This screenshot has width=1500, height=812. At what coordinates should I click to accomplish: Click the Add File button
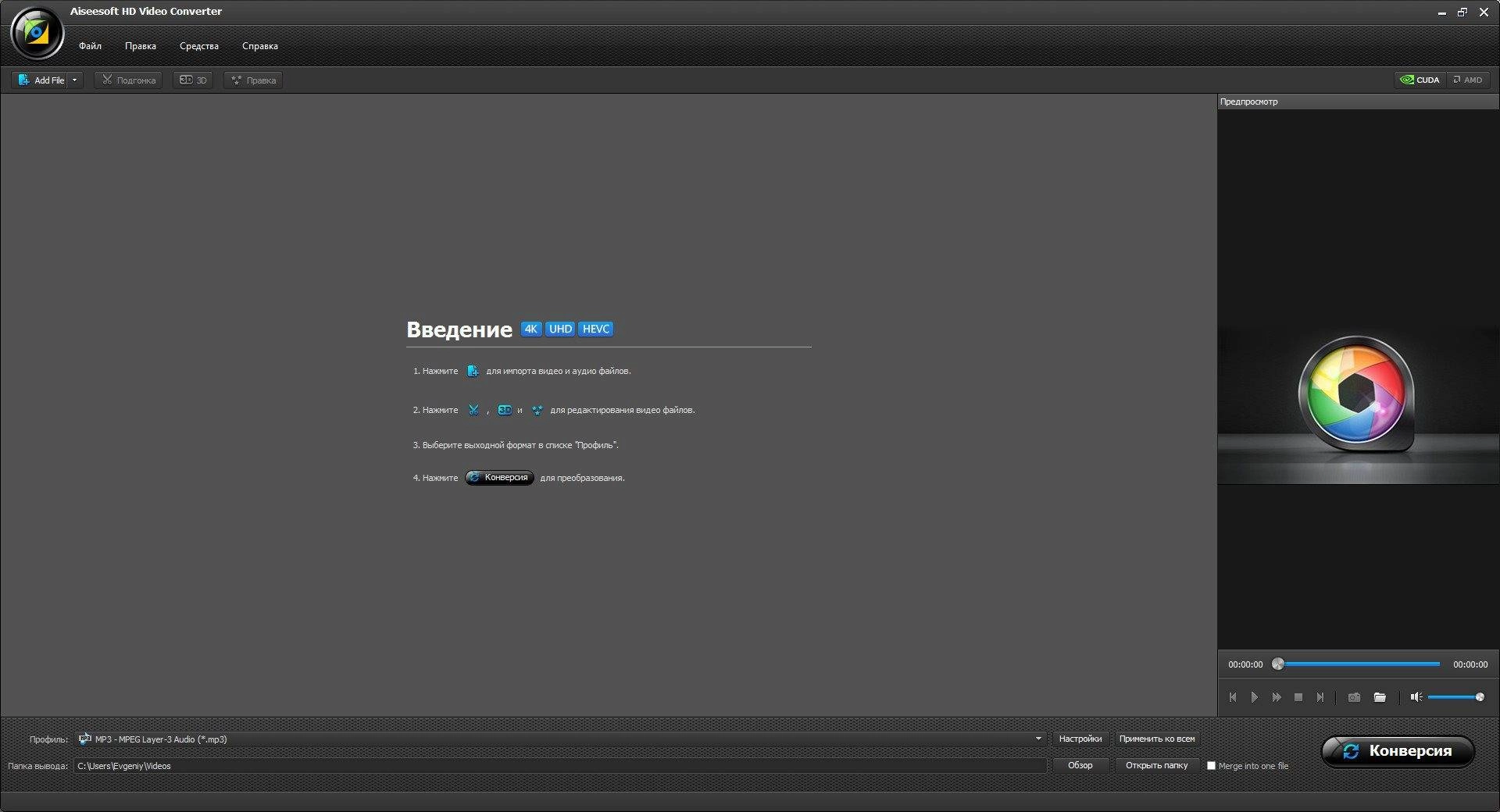click(40, 80)
